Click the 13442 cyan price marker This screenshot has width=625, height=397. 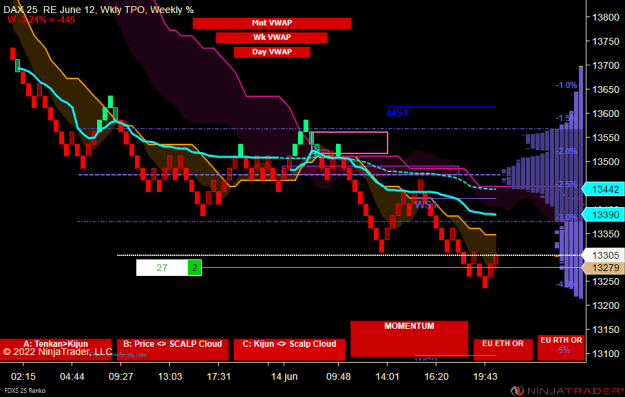(x=603, y=189)
